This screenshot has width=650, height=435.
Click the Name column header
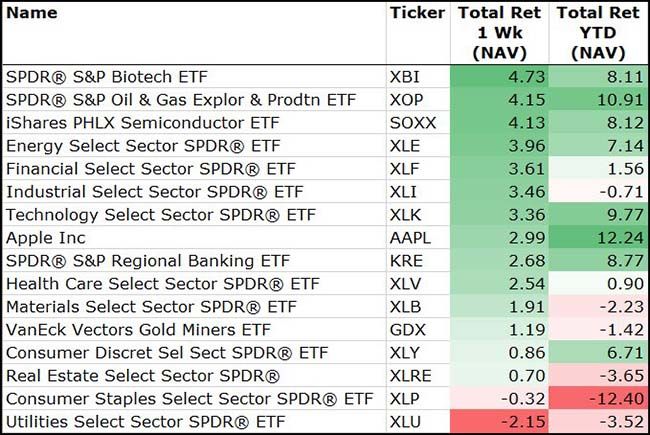31,13
